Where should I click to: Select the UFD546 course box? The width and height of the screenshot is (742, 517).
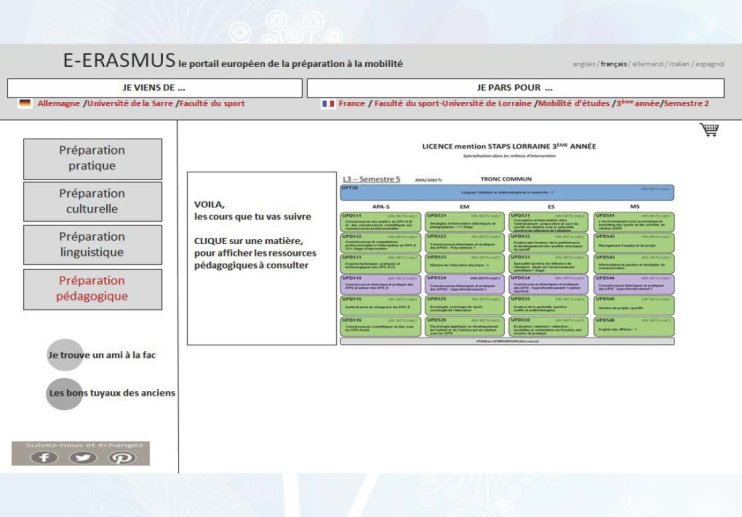[x=634, y=327]
